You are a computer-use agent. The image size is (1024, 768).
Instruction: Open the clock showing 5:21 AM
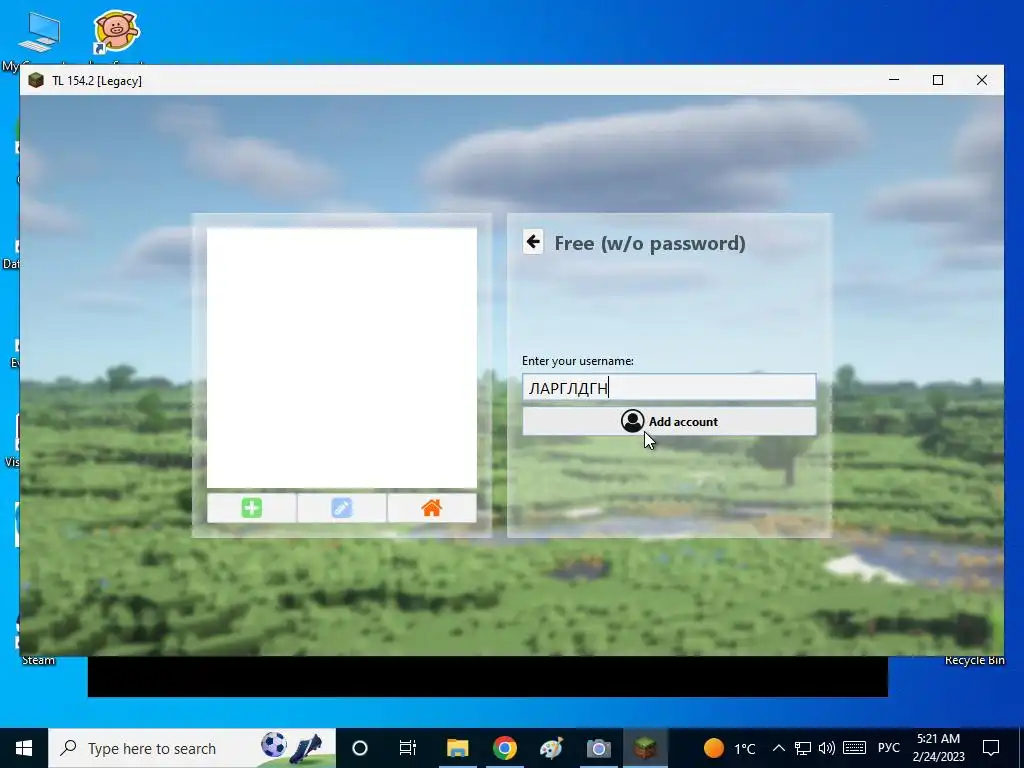click(938, 748)
